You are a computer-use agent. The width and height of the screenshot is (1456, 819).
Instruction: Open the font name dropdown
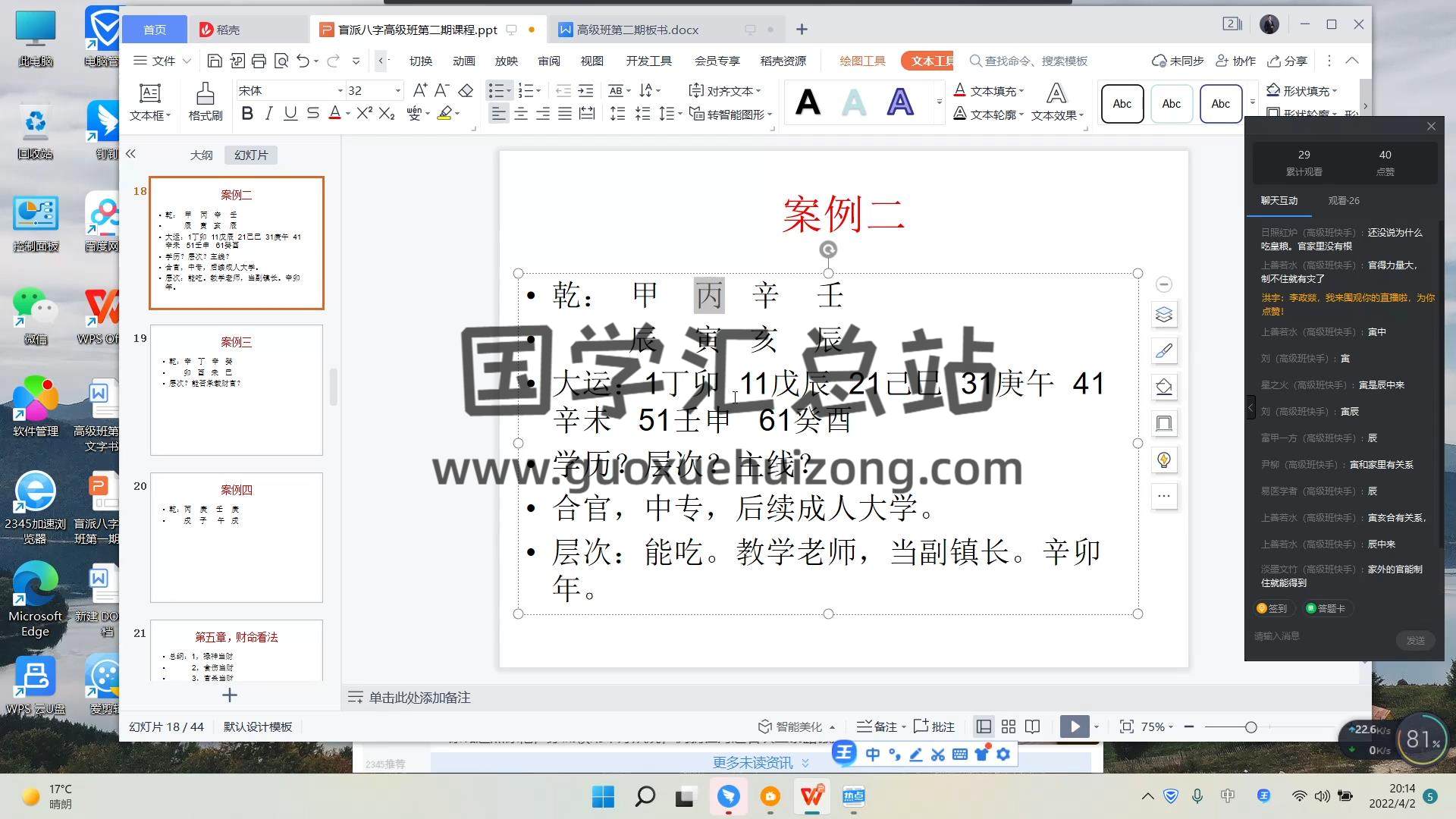pos(340,91)
